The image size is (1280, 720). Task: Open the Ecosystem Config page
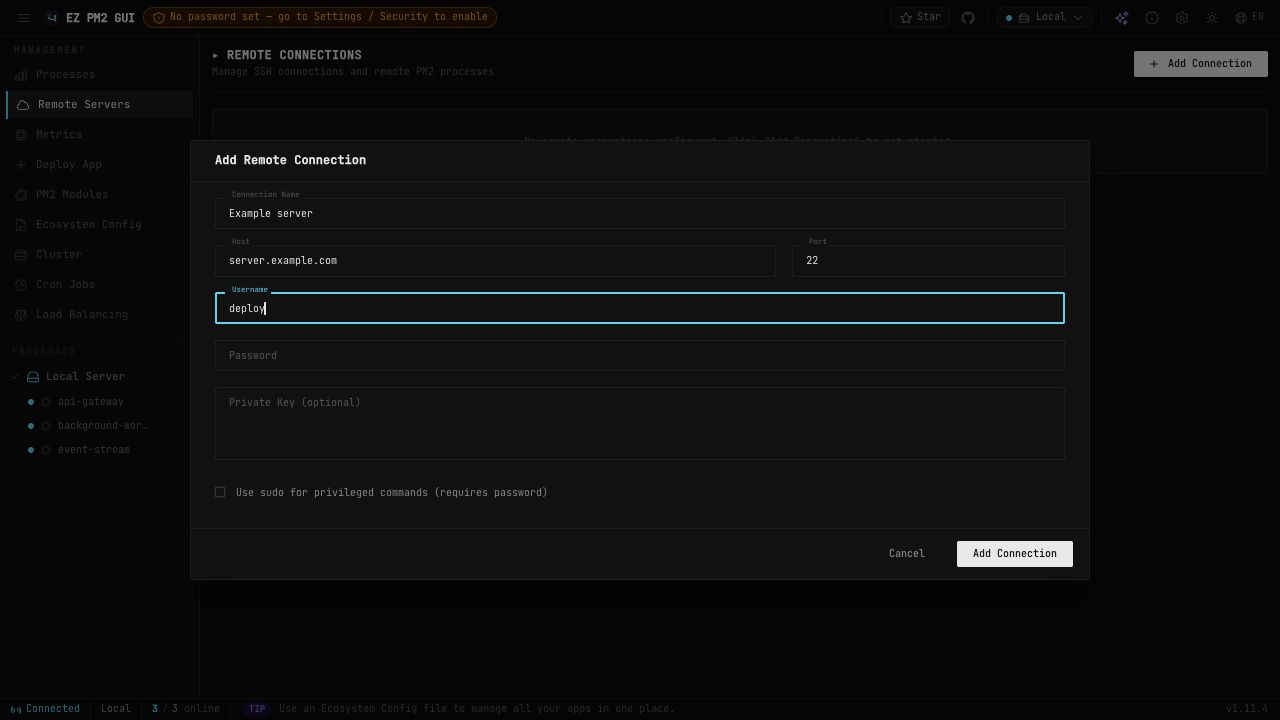tap(99, 225)
